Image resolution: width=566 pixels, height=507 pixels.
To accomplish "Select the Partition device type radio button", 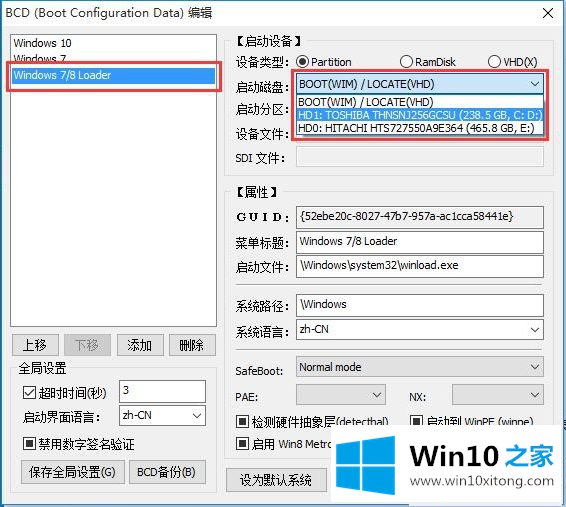I will [x=302, y=62].
